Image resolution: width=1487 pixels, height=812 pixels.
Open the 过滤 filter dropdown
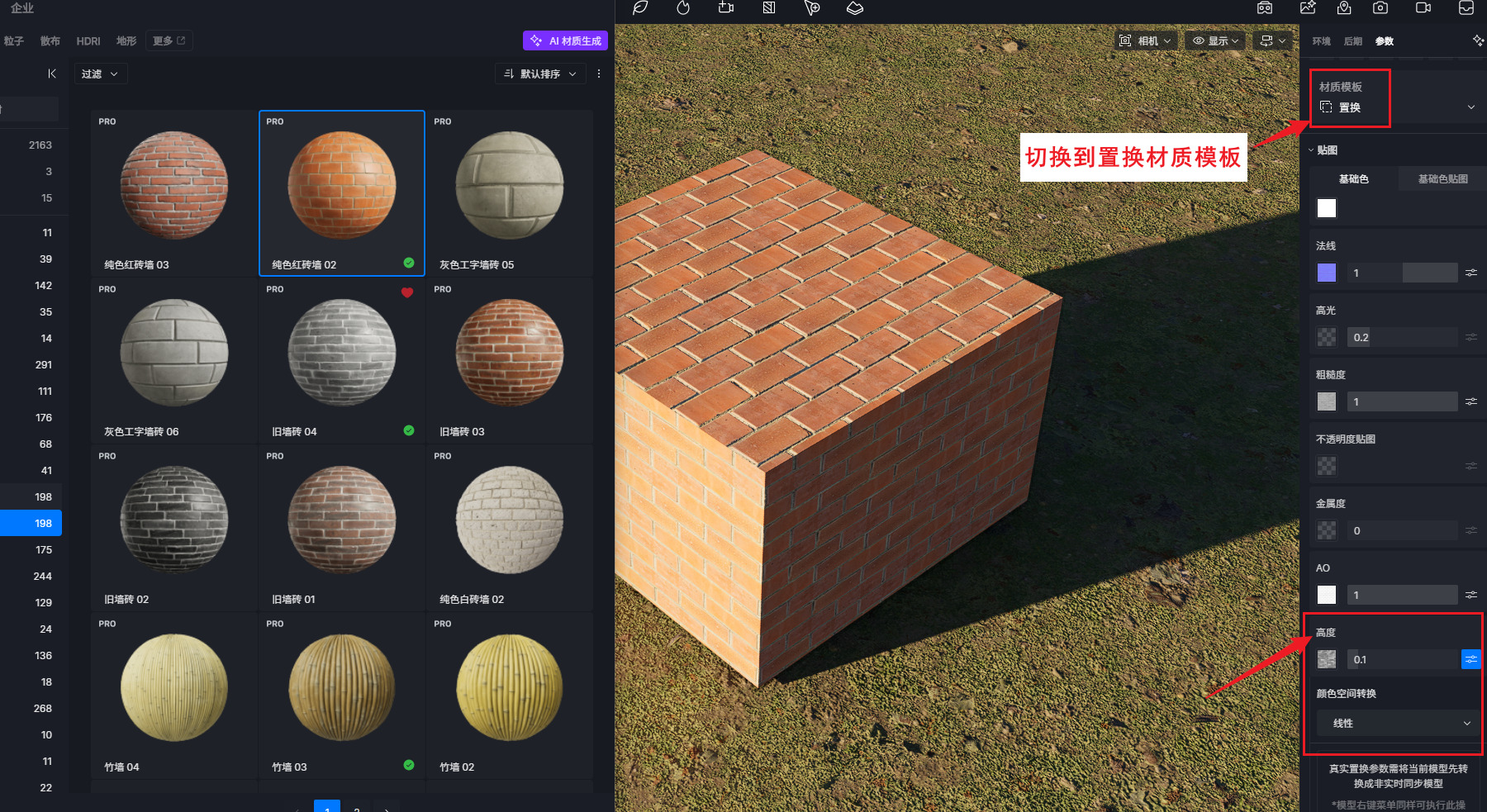[x=100, y=74]
